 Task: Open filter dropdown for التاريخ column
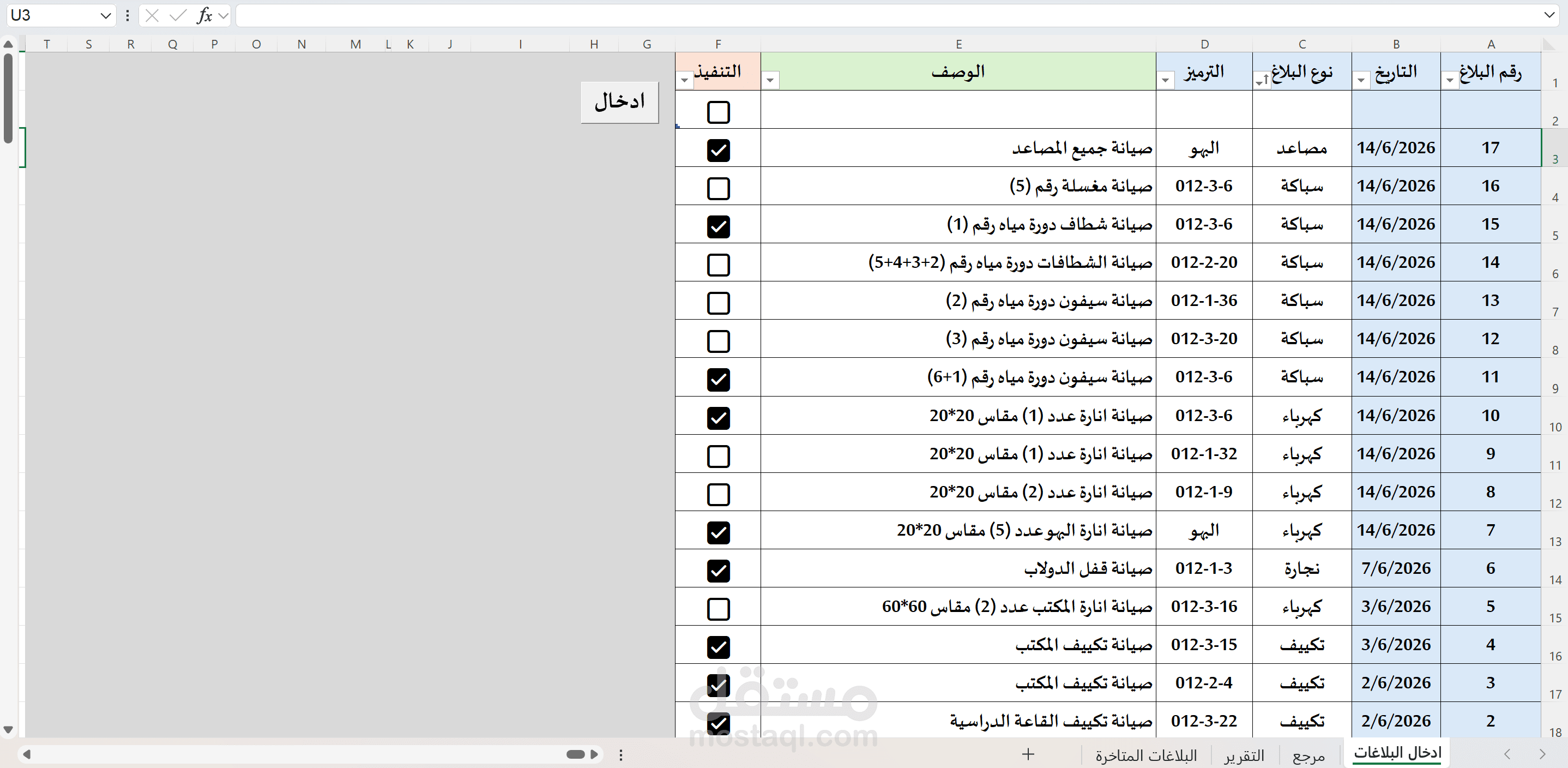[x=1361, y=80]
